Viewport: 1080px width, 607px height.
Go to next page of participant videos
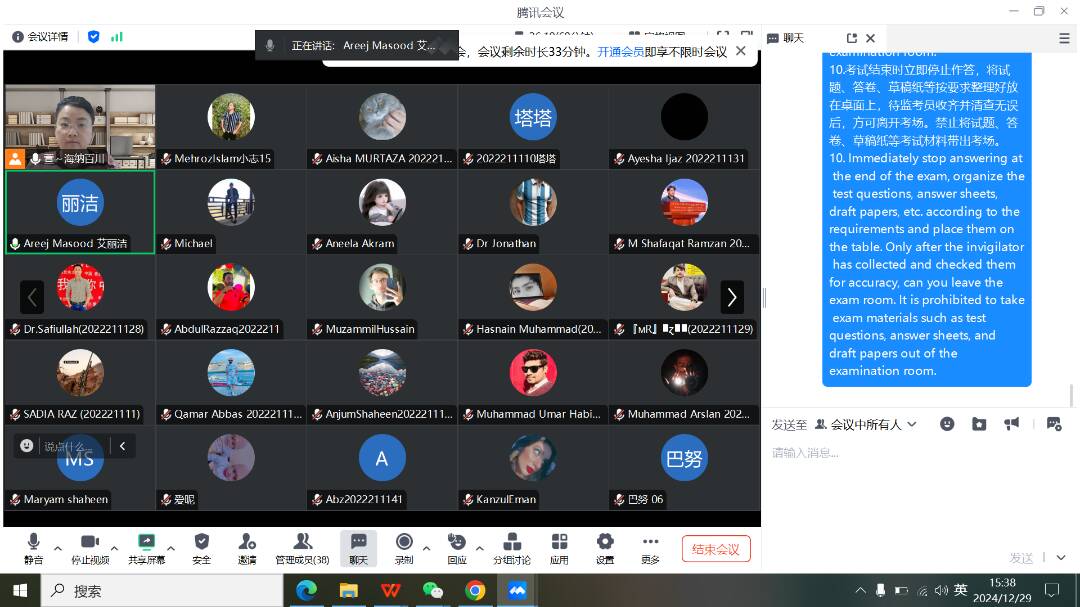[x=732, y=297]
